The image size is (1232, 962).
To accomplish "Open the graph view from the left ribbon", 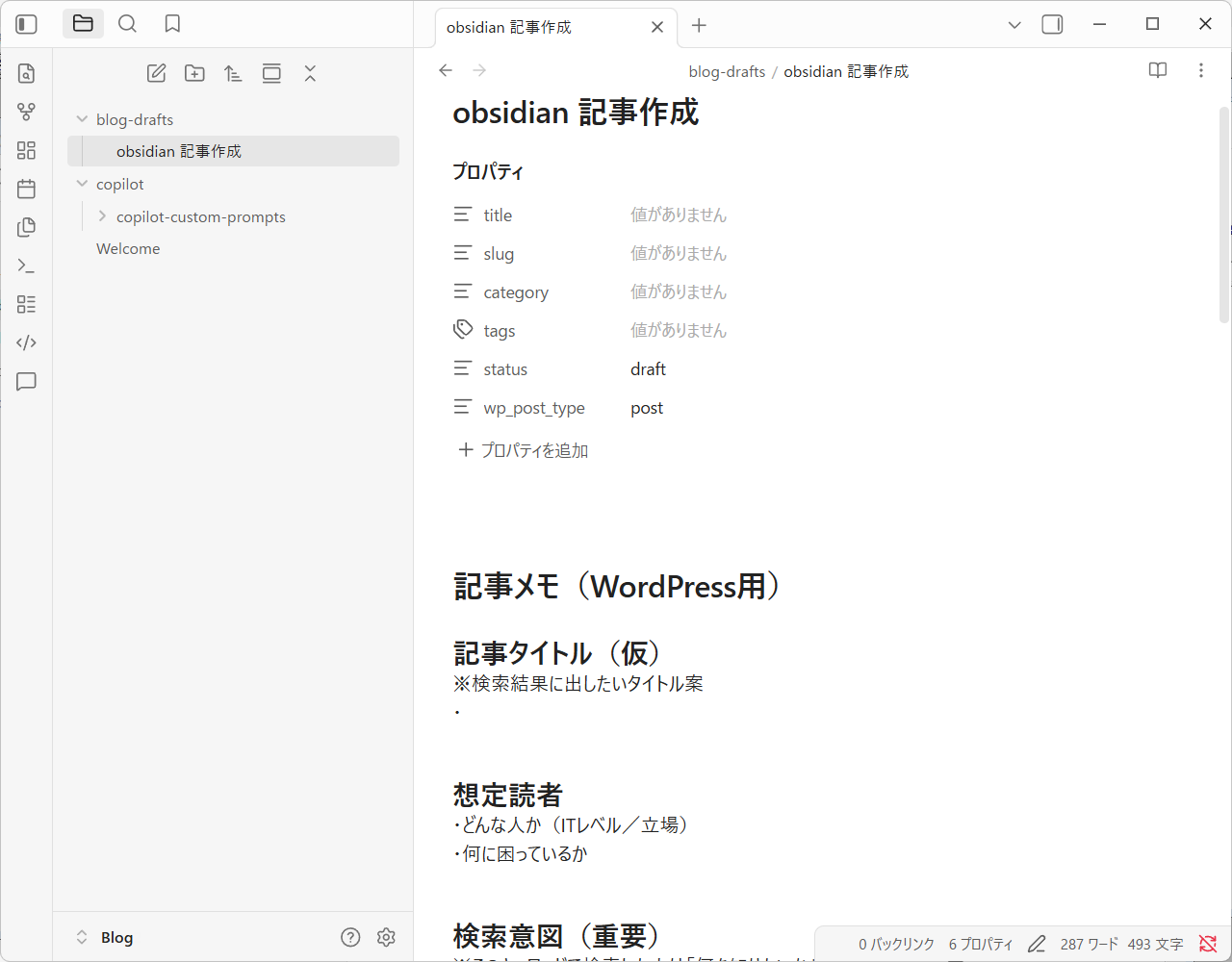I will (x=26, y=112).
